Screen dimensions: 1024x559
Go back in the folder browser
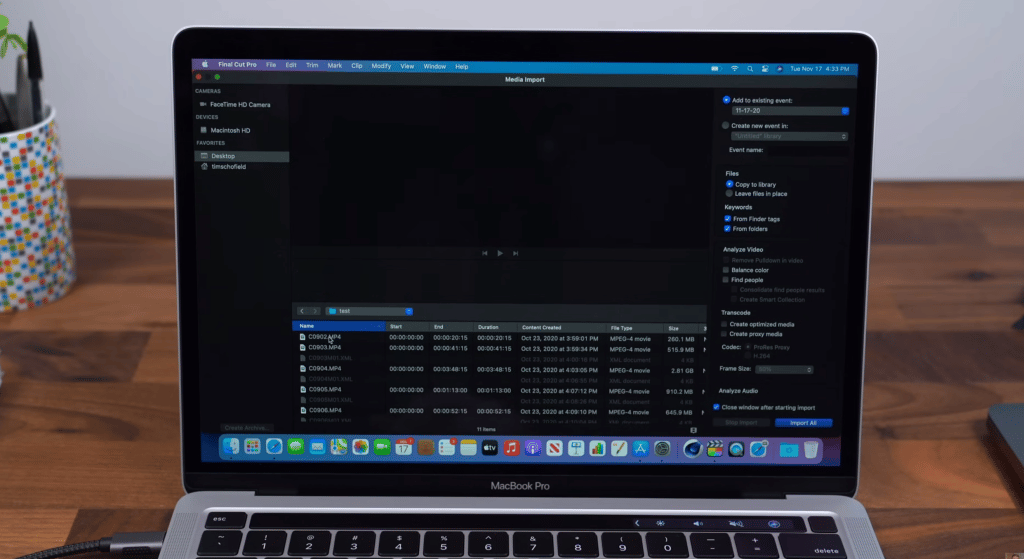point(302,311)
